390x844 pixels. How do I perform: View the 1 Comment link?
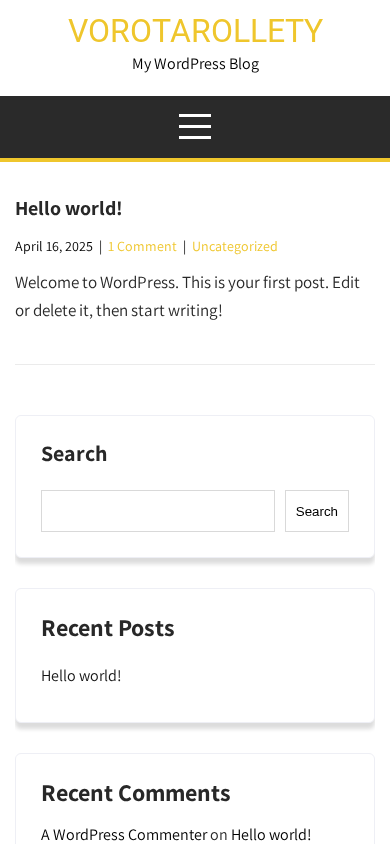(142, 247)
